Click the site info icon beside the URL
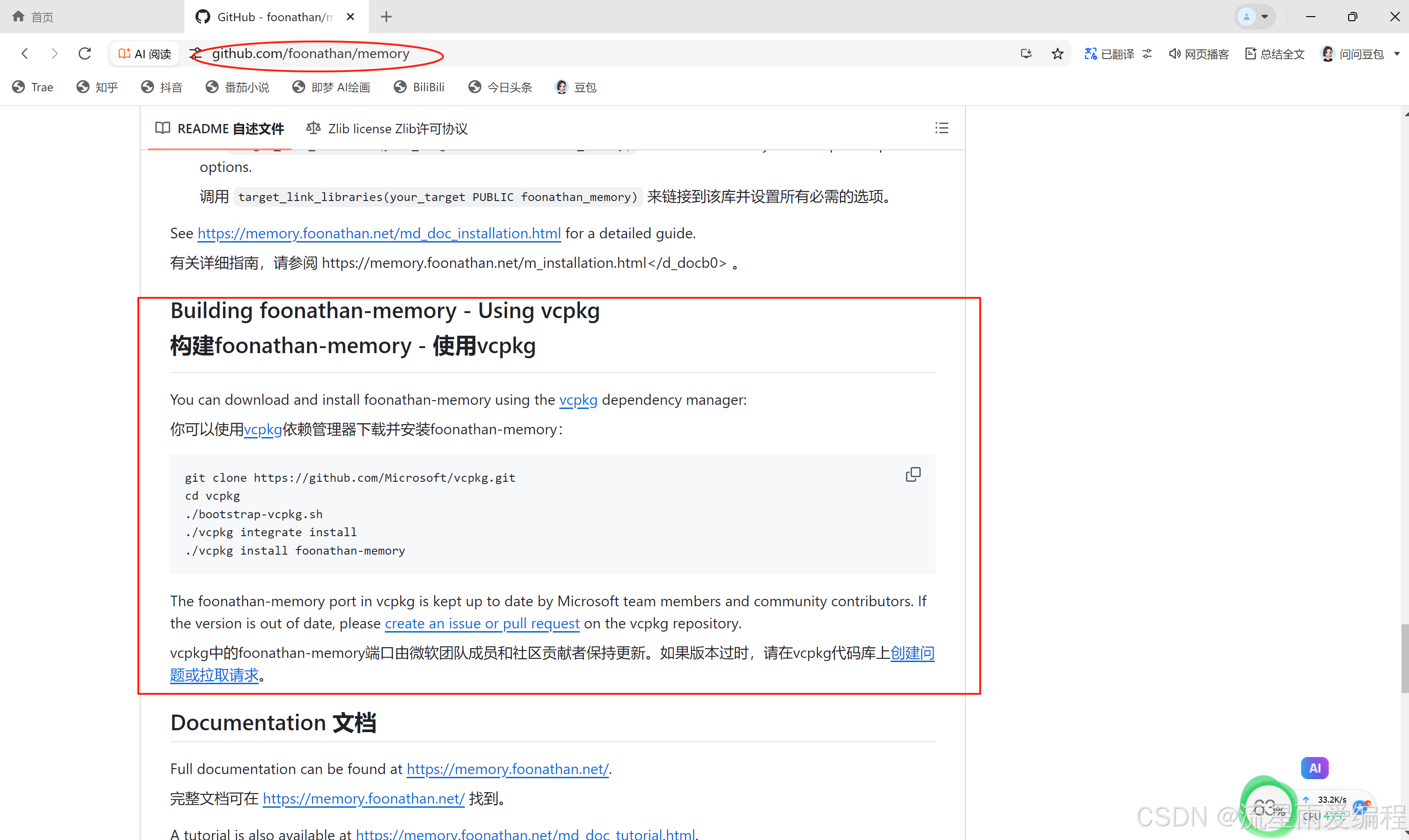This screenshot has width=1409, height=840. pyautogui.click(x=196, y=54)
